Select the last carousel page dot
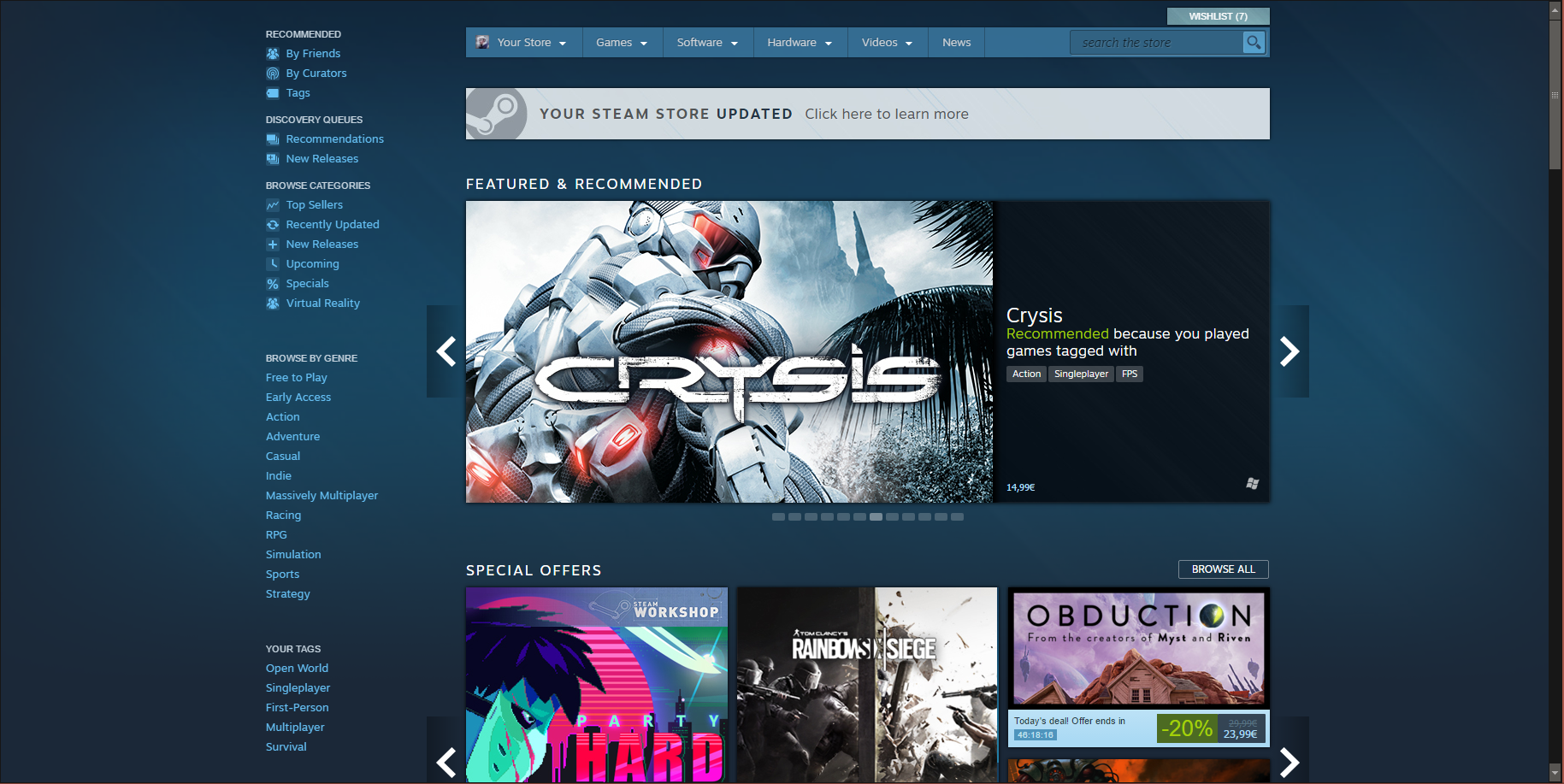This screenshot has height=784, width=1564. pyautogui.click(x=958, y=517)
